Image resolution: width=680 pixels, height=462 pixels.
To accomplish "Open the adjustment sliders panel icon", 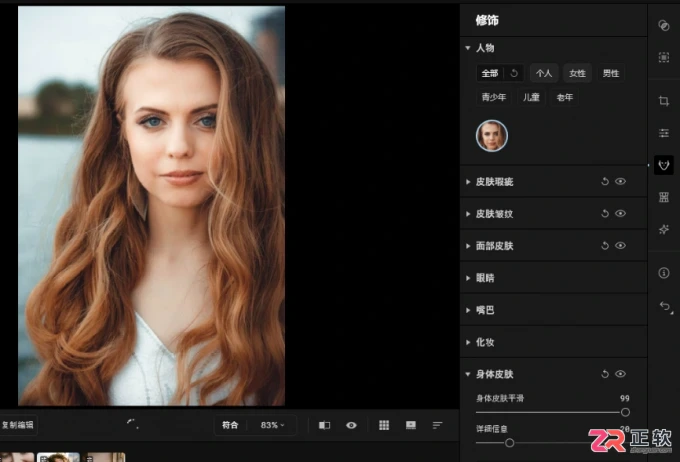I will point(664,133).
